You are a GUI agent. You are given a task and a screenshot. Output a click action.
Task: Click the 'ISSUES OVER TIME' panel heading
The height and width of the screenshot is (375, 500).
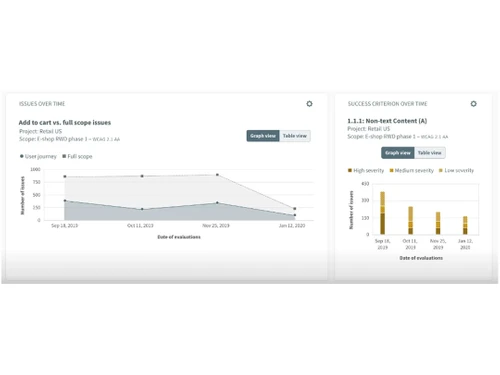pos(42,104)
